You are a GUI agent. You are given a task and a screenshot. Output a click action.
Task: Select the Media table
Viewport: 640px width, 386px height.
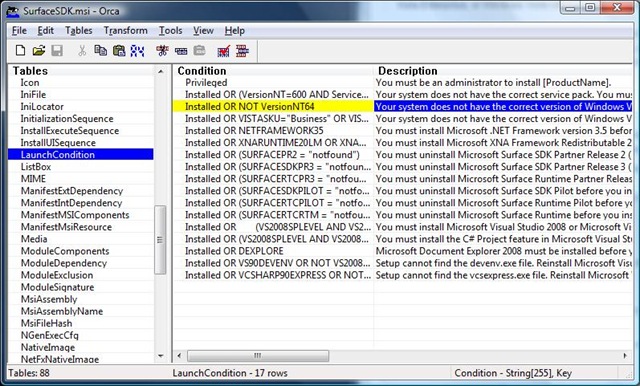click(x=34, y=239)
